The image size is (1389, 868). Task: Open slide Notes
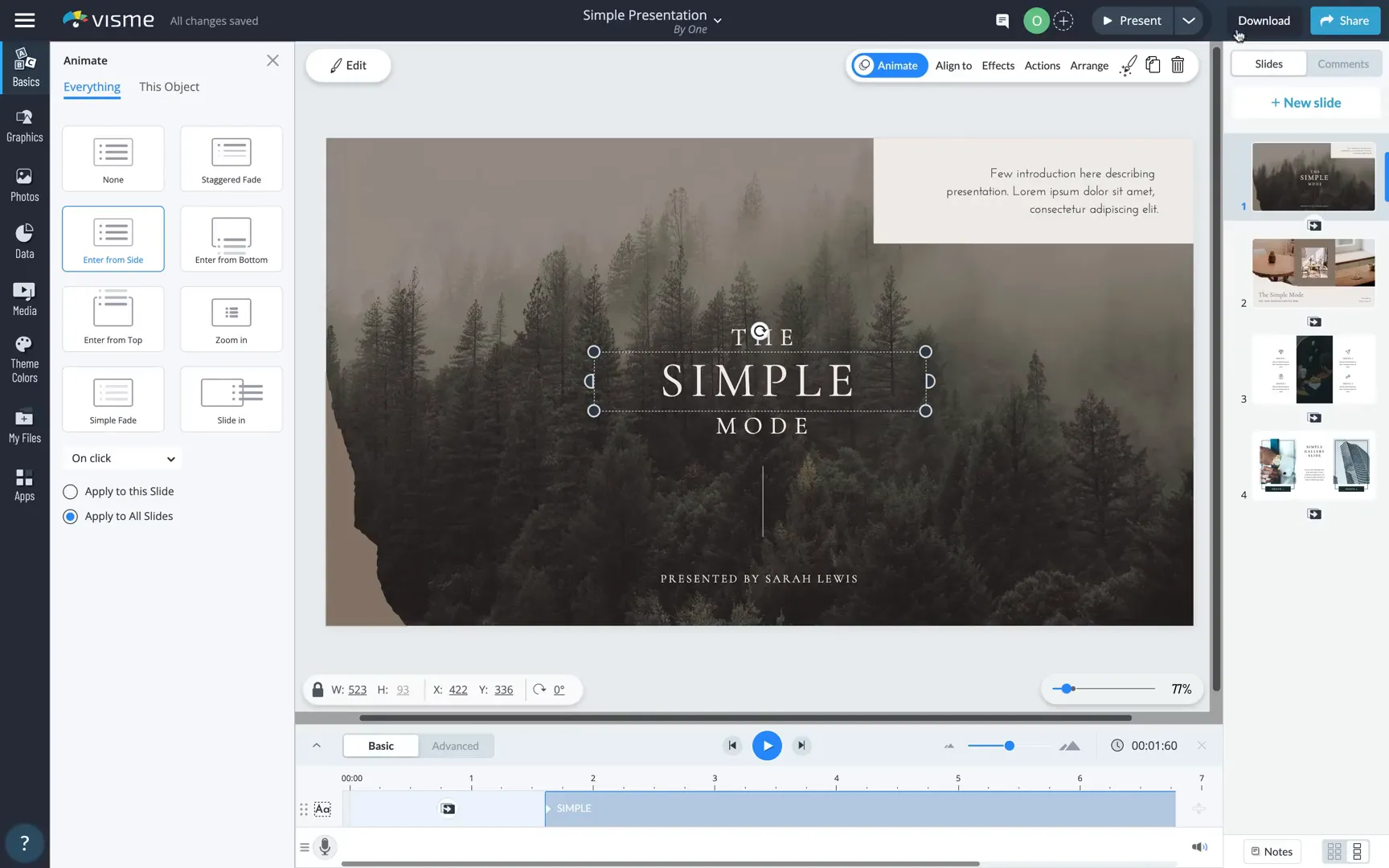pyautogui.click(x=1271, y=851)
